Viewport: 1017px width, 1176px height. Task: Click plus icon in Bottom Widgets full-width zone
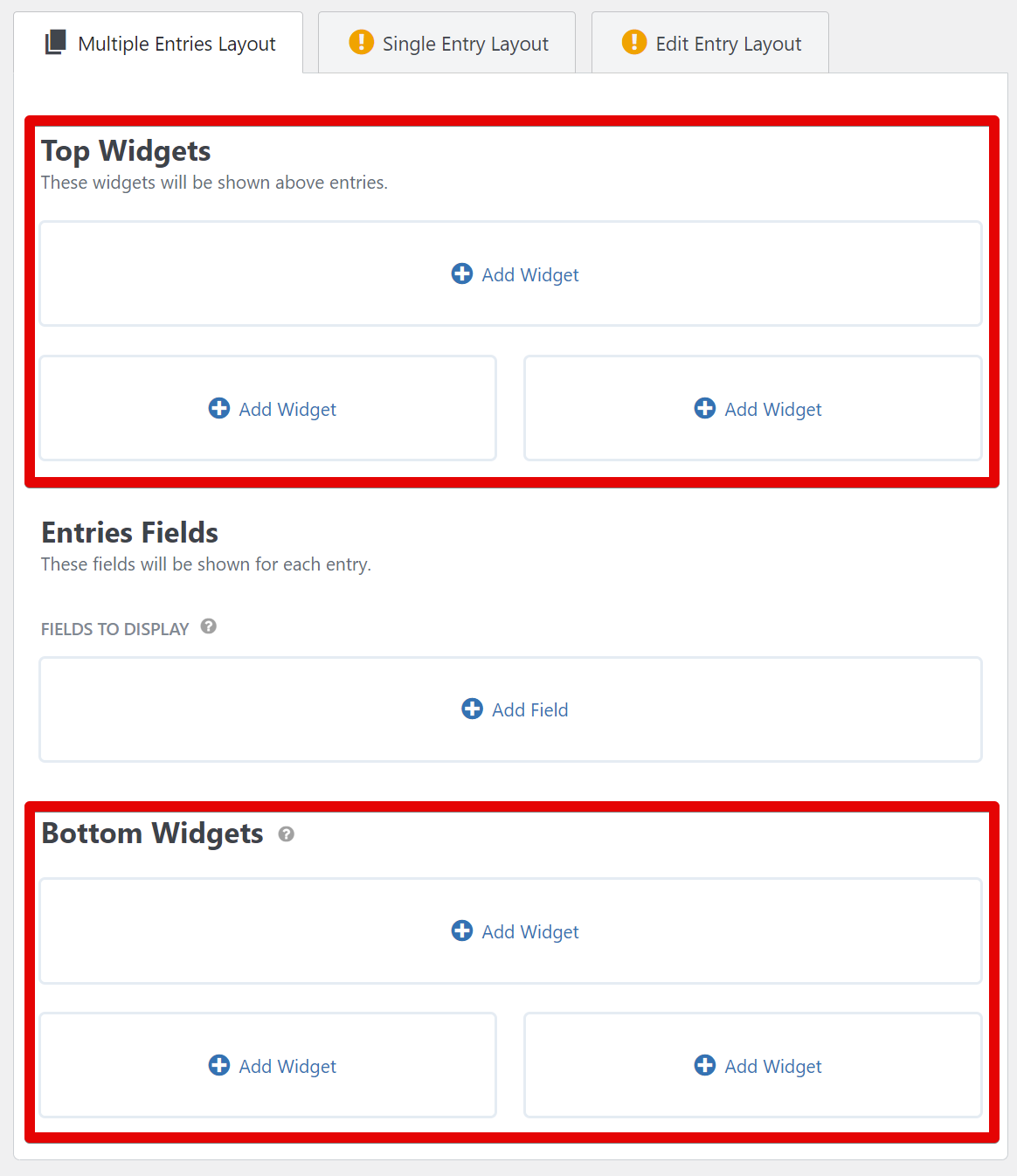[462, 930]
